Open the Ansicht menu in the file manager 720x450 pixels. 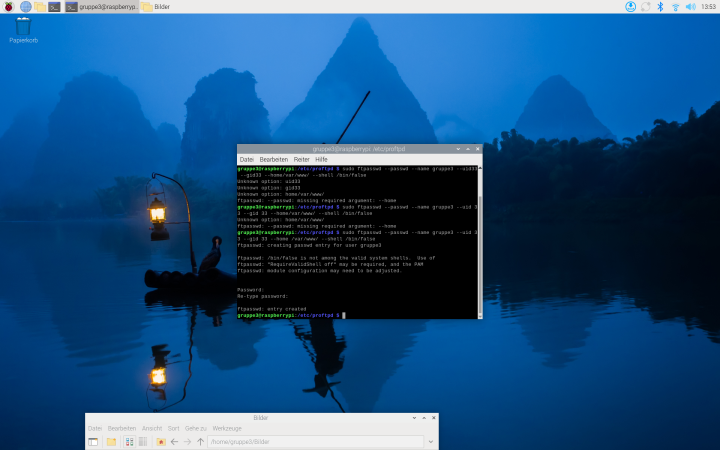[x=152, y=428]
